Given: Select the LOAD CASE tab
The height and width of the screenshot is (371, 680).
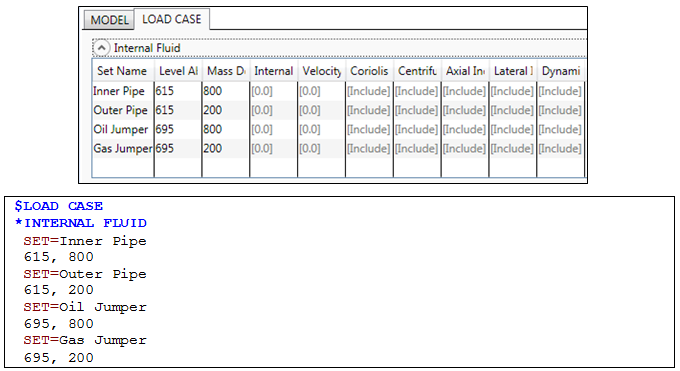Looking at the screenshot, I should (172, 19).
